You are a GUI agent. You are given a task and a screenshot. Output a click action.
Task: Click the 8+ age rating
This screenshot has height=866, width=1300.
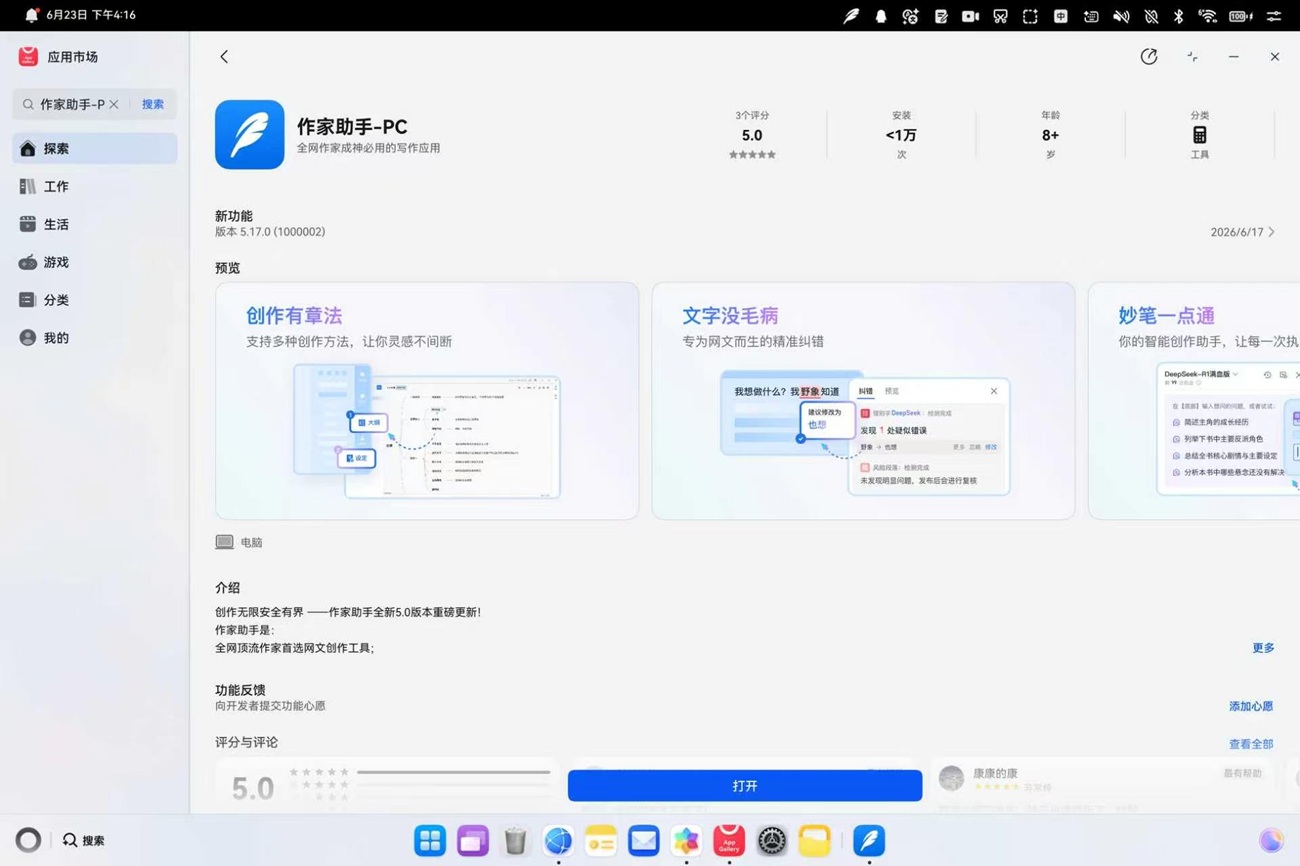pyautogui.click(x=1050, y=135)
